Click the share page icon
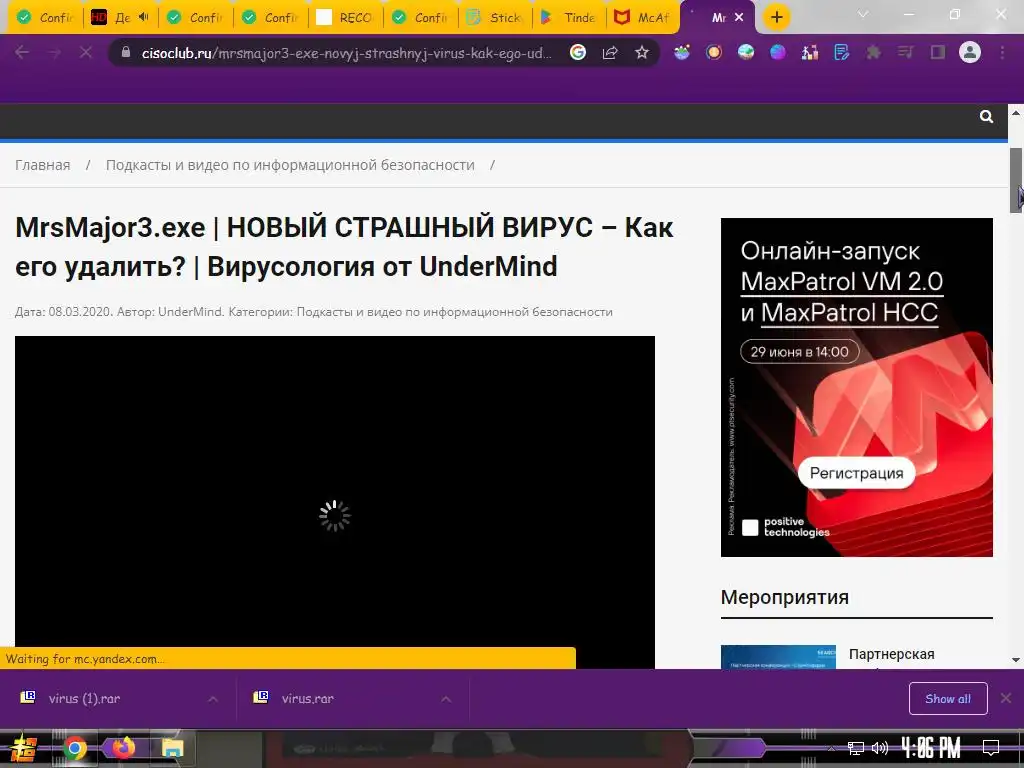 [610, 52]
